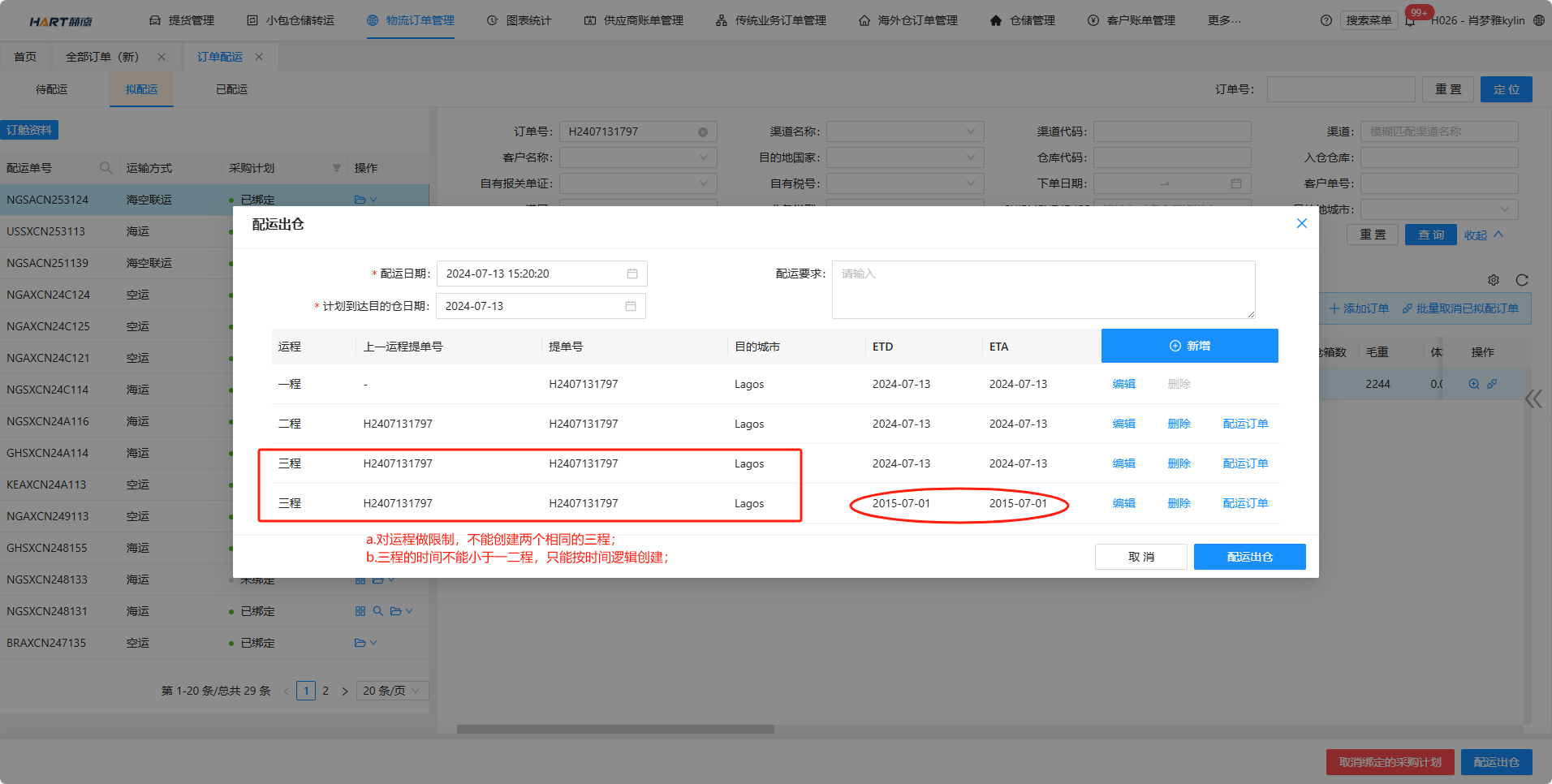Image resolution: width=1552 pixels, height=784 pixels.
Task: Clear the 订单号 field H2407131797
Action: coord(703,132)
